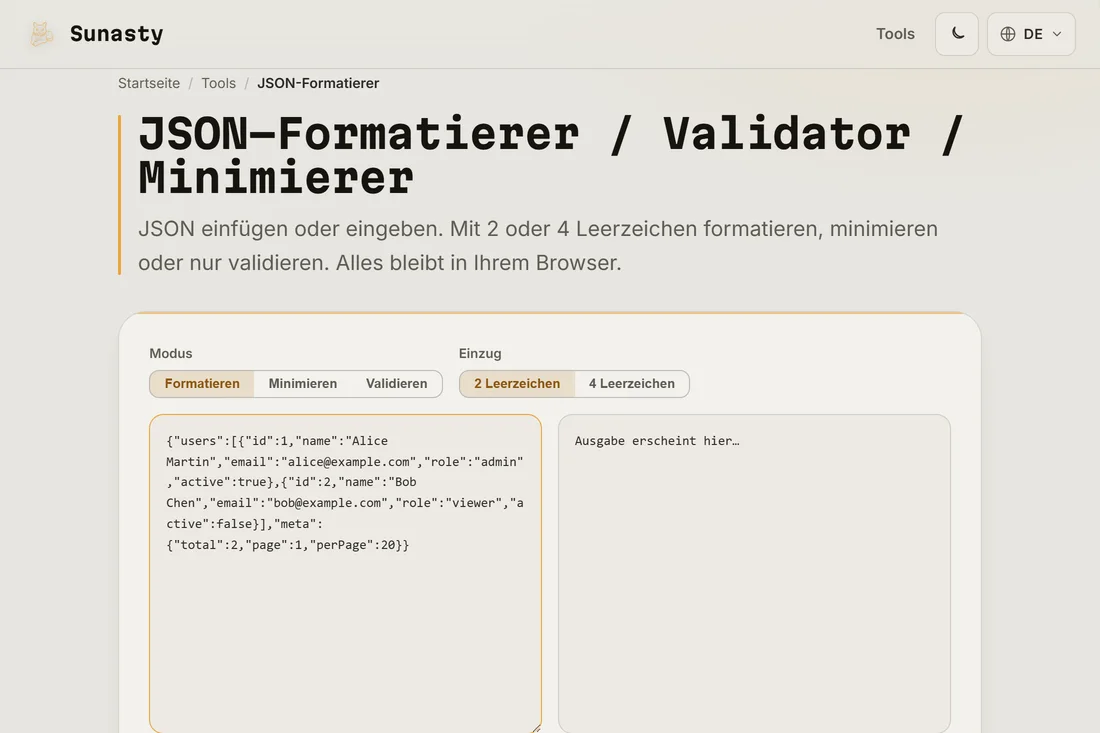This screenshot has height=733, width=1100.
Task: Switch to Minimieren mode
Action: [x=302, y=384]
